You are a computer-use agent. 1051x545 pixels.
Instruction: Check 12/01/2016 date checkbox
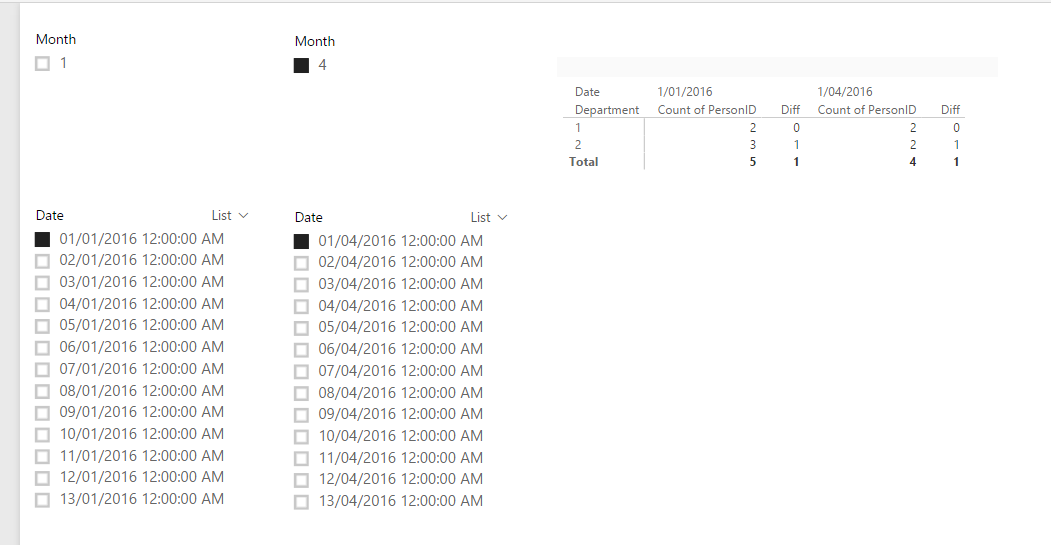point(42,478)
